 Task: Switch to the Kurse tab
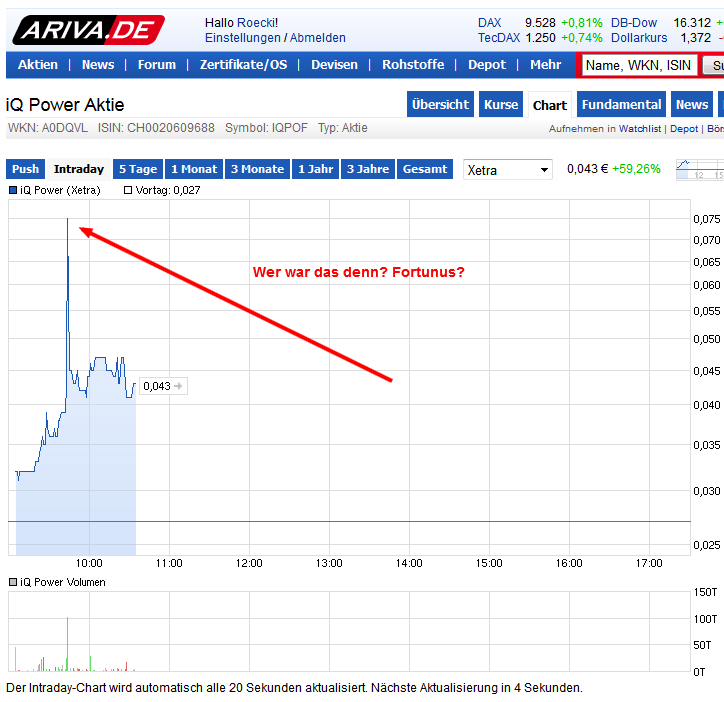501,104
